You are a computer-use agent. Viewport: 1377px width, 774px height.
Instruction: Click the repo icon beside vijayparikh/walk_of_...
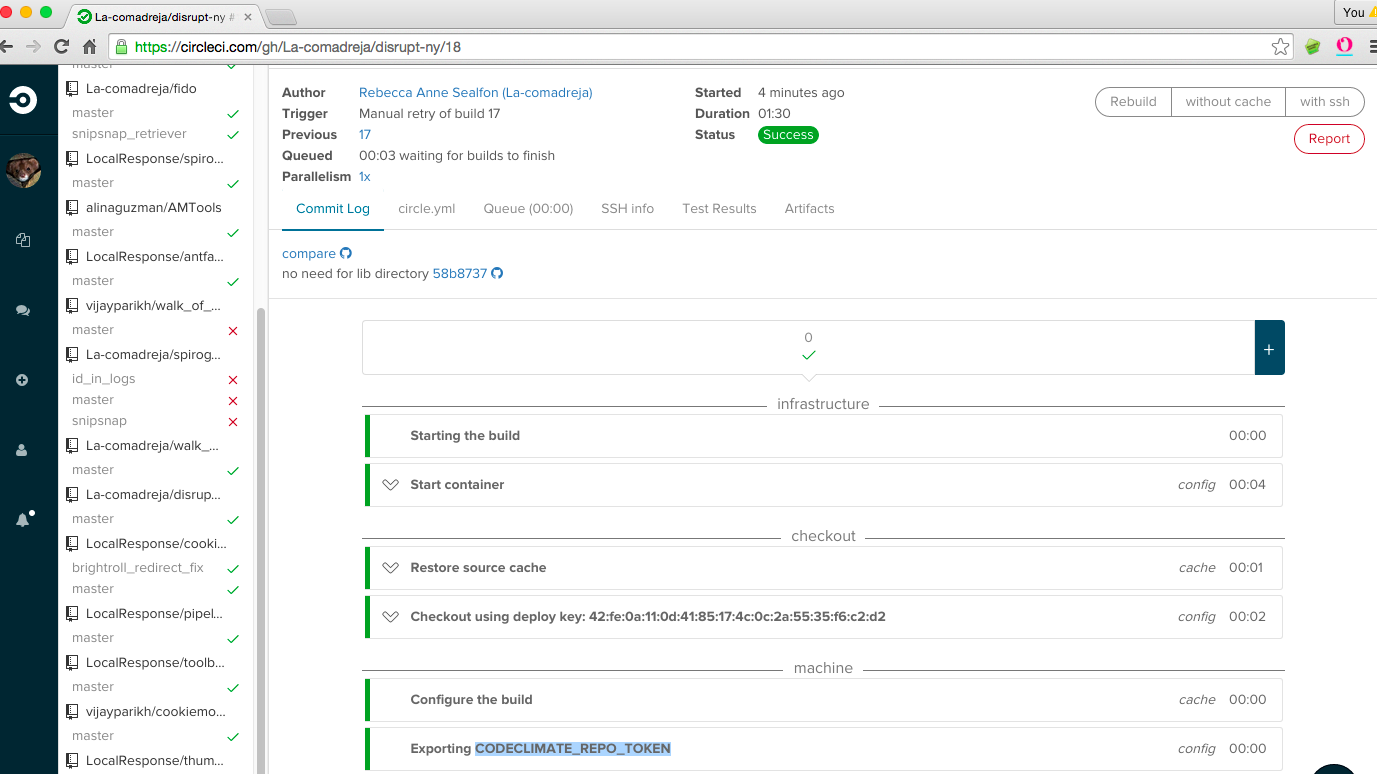click(72, 306)
